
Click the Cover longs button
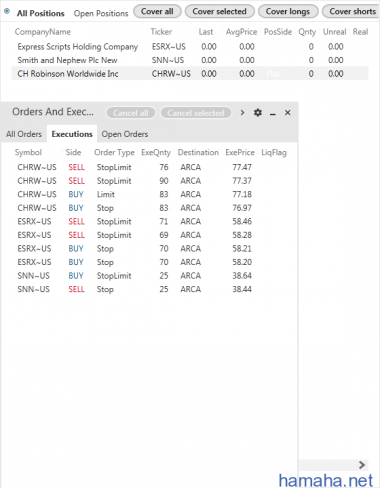pos(288,11)
